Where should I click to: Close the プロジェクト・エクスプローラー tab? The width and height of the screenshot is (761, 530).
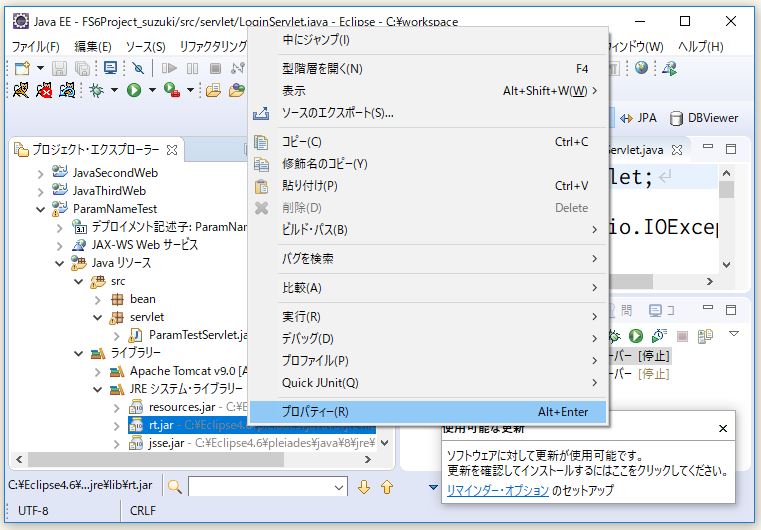tap(172, 150)
